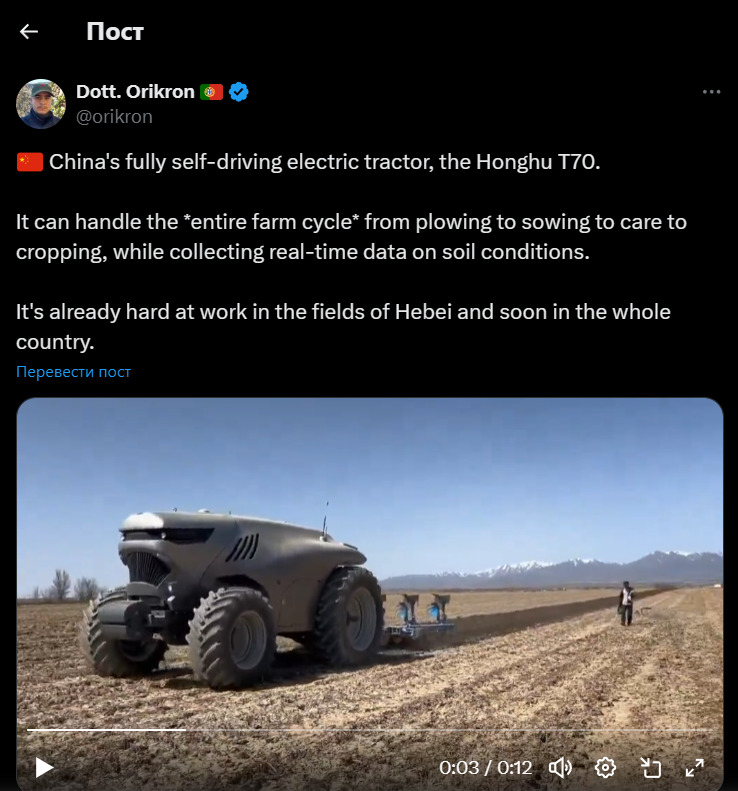
Task: Mute the video via speaker icon
Action: 560,768
